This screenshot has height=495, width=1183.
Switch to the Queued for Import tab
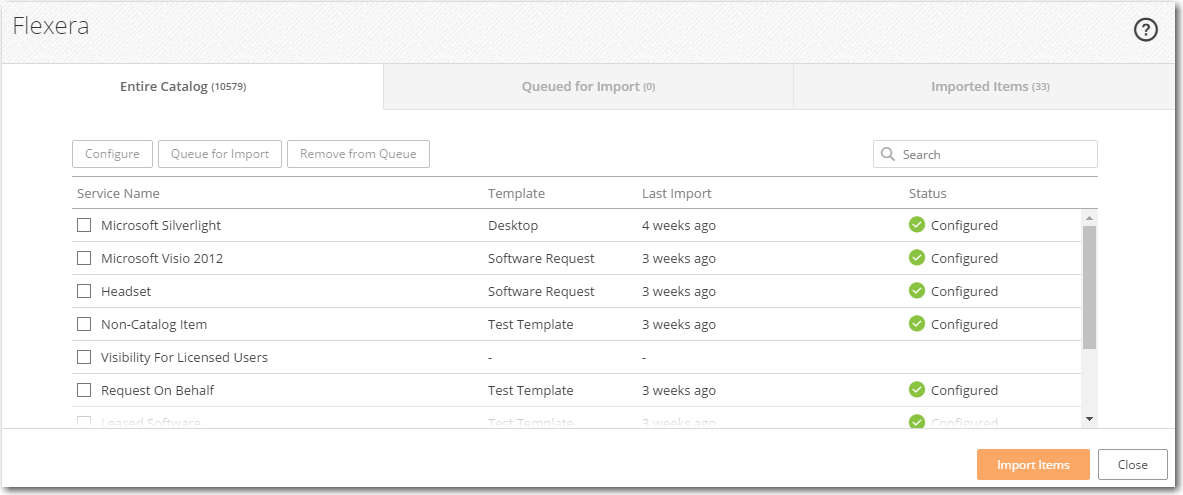(x=588, y=87)
